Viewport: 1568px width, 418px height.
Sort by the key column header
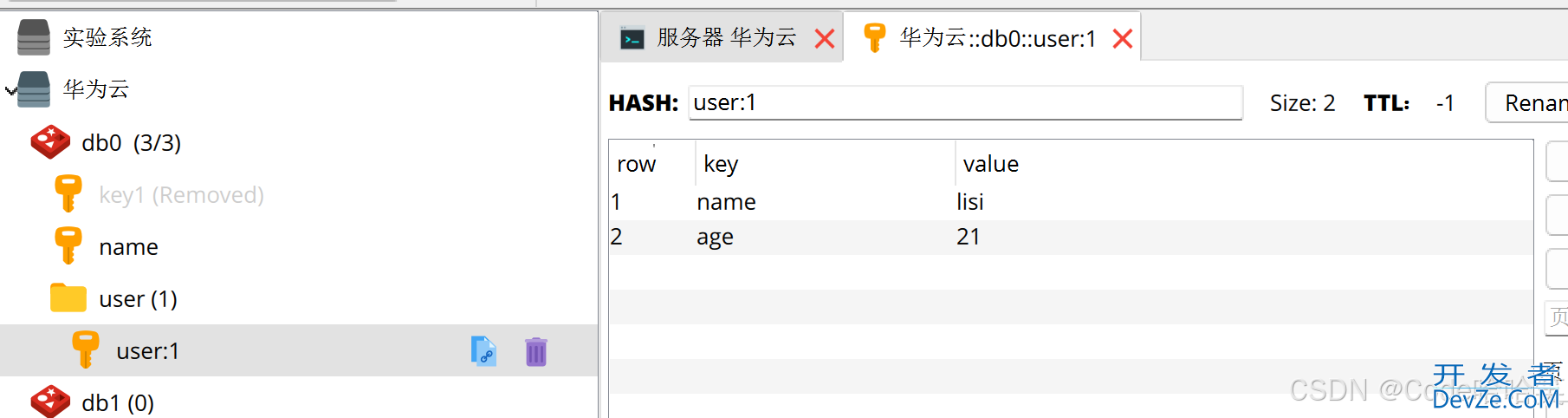pos(825,163)
